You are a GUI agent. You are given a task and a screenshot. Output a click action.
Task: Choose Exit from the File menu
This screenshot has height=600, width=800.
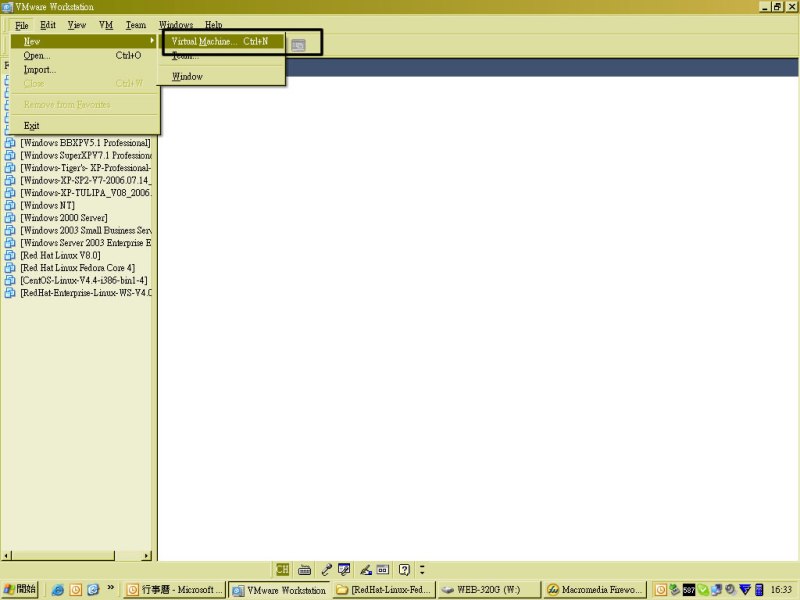tap(83, 126)
